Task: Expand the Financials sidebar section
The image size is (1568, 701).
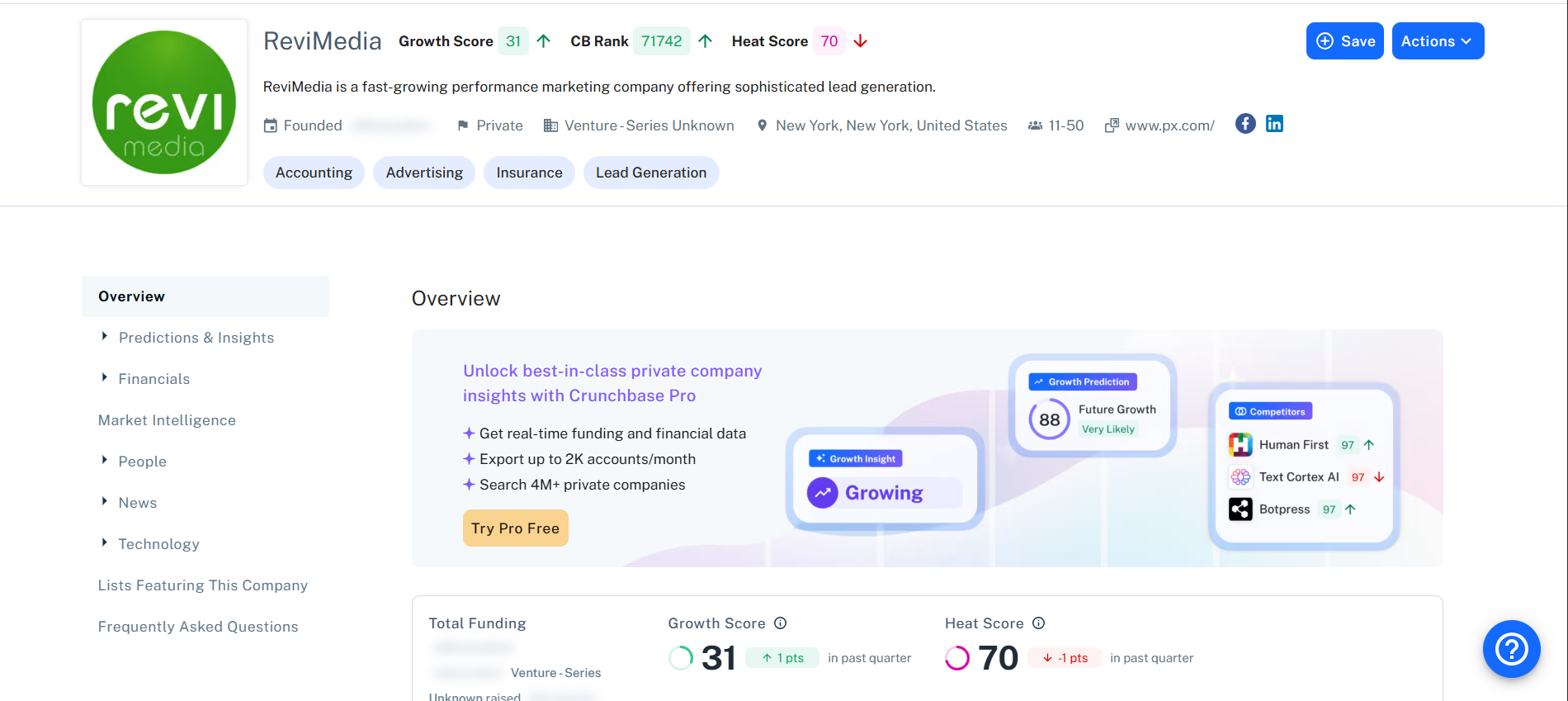Action: (x=105, y=378)
